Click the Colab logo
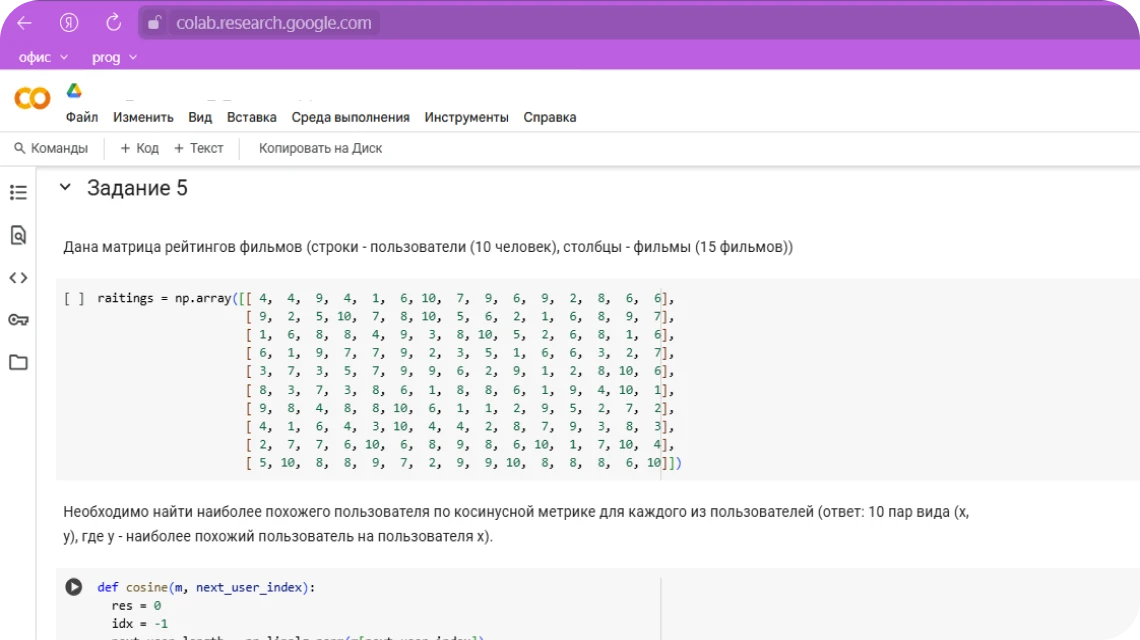 (32, 98)
